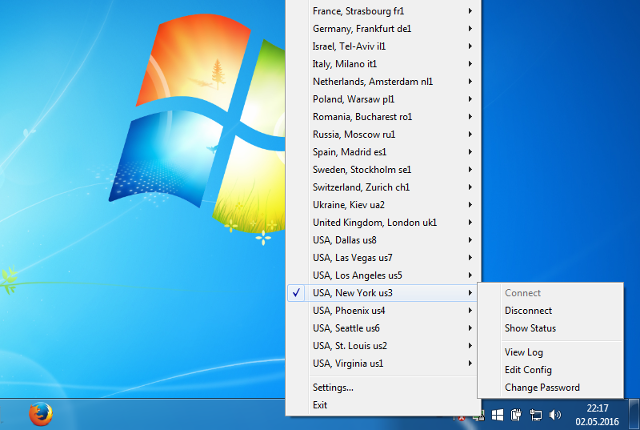Open Settings... from the menu

pyautogui.click(x=382, y=387)
